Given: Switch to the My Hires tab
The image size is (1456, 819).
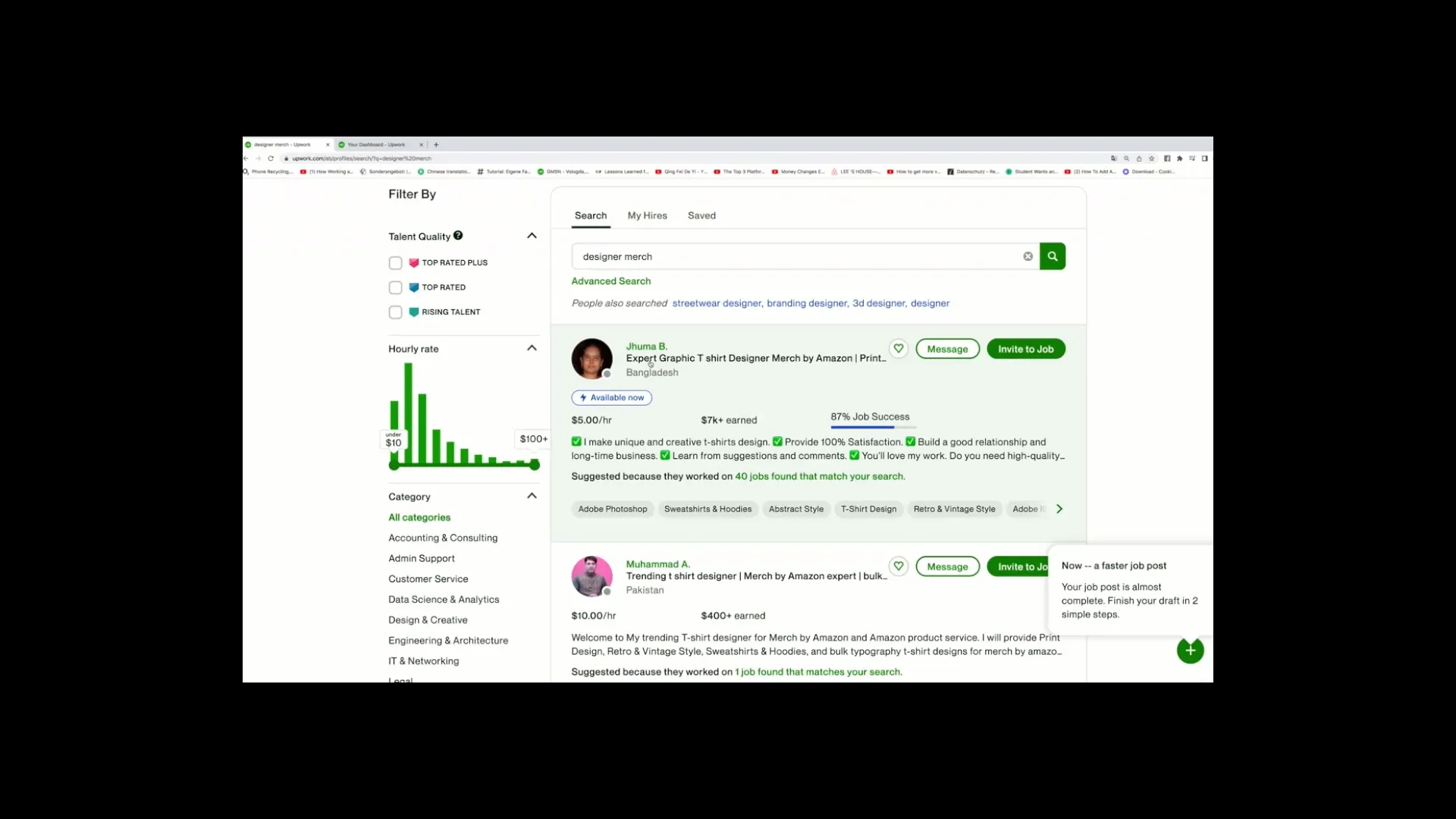Looking at the screenshot, I should coord(646,214).
